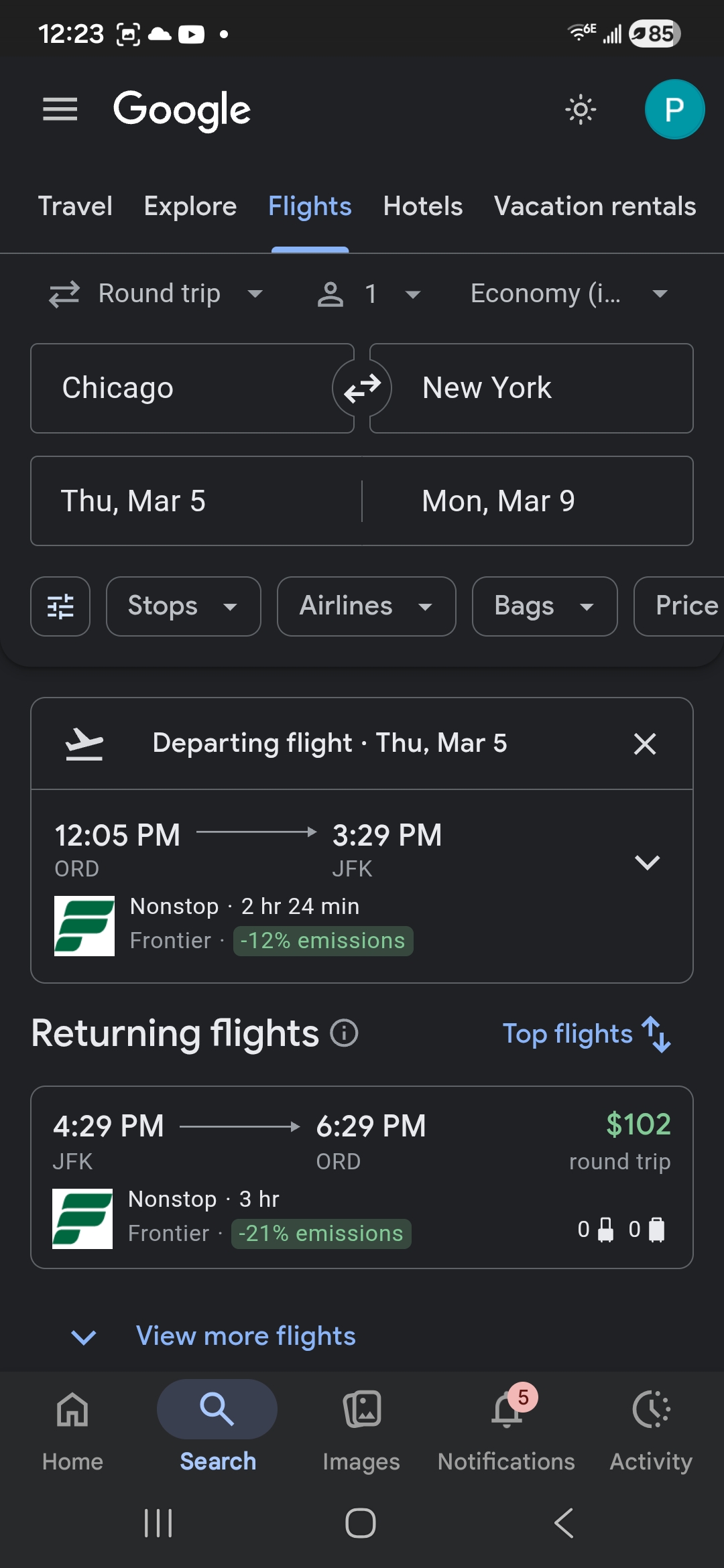Expand the departing flight details chevron
Viewport: 724px width, 1568px height.
click(x=647, y=862)
